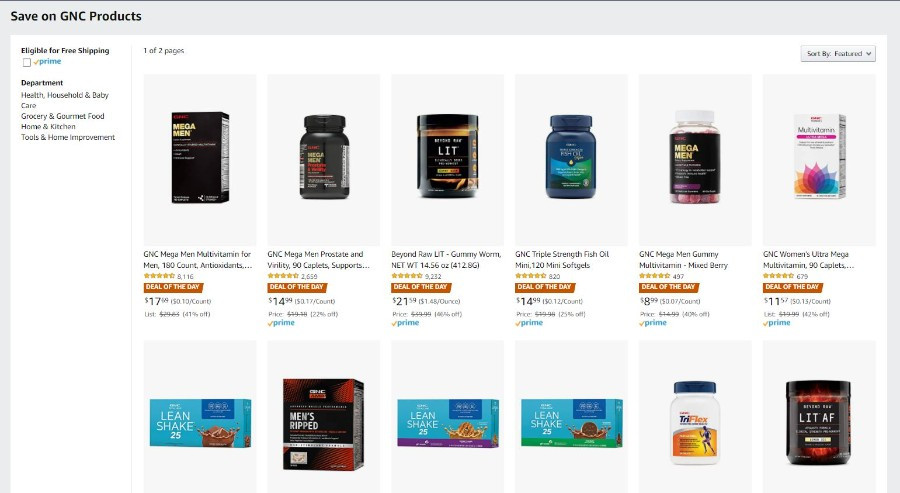View the TriFlex bottle image
The width and height of the screenshot is (900, 493).
click(695, 423)
